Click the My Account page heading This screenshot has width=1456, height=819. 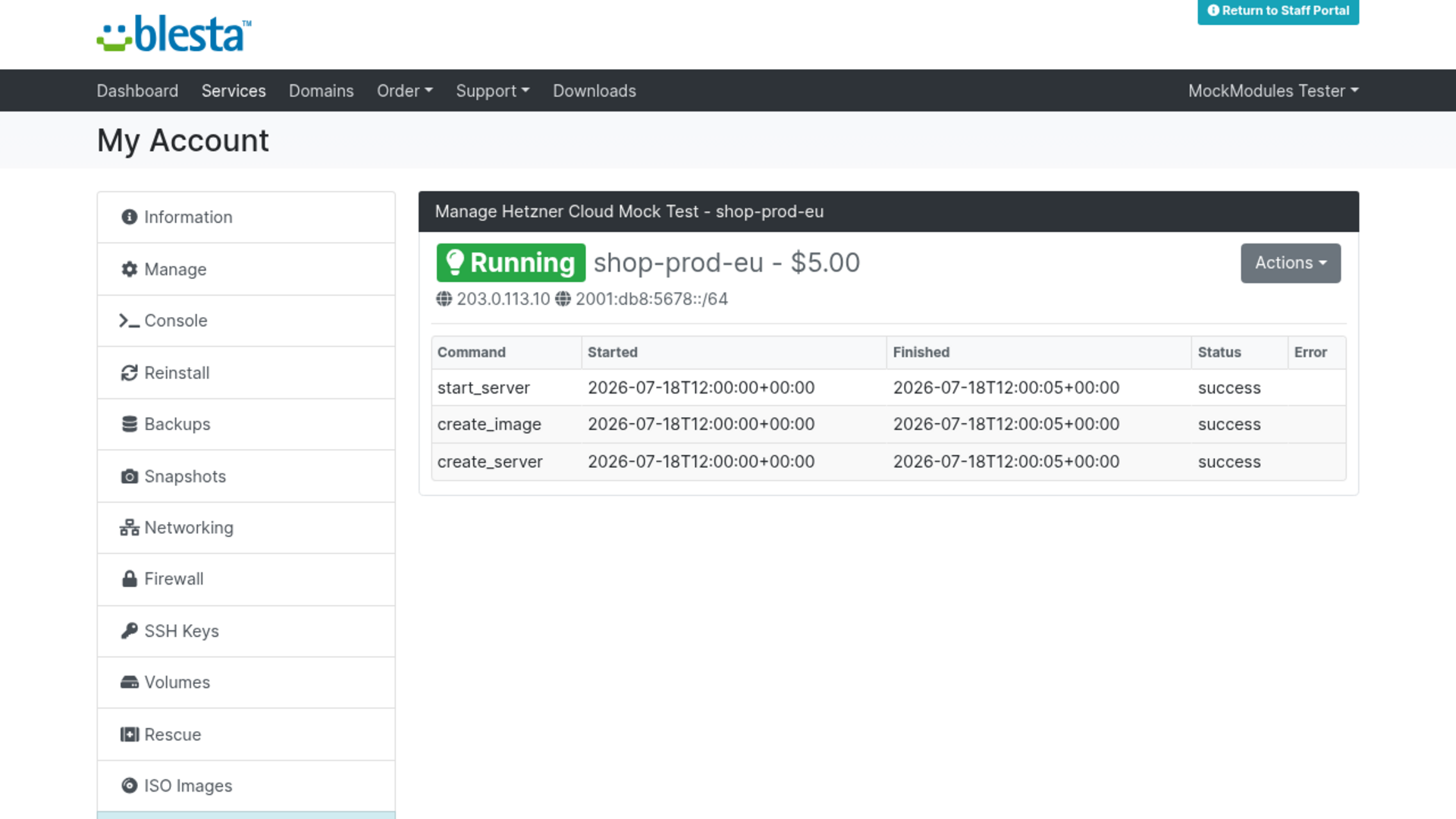click(x=183, y=141)
